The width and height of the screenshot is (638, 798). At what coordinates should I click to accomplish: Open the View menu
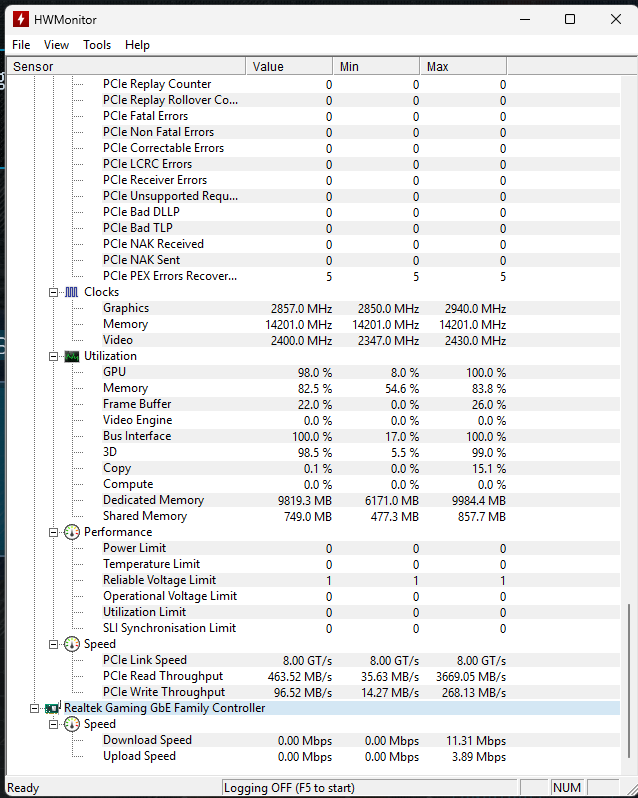[x=56, y=45]
